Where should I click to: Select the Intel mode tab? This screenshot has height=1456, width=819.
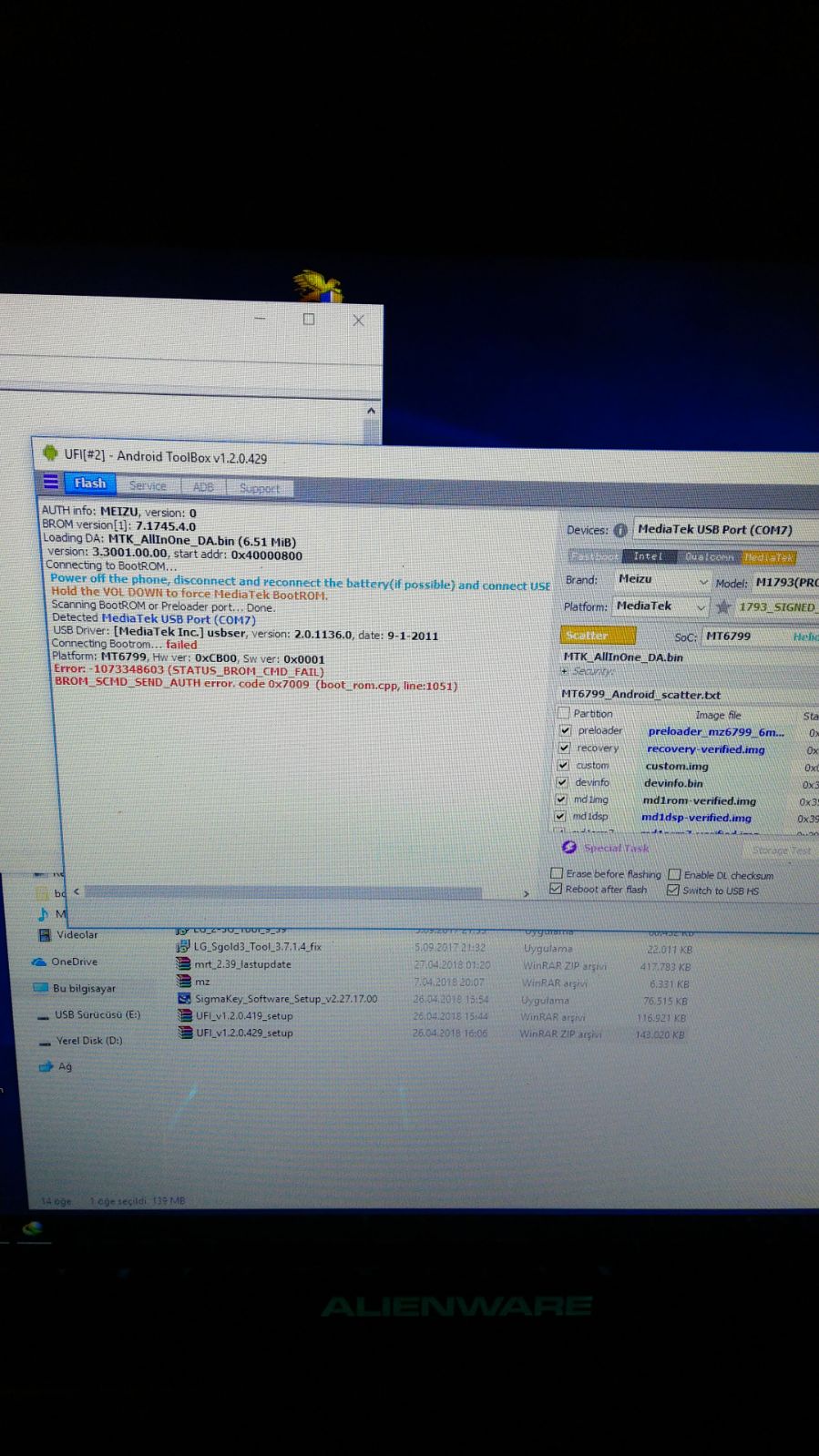pyautogui.click(x=649, y=555)
